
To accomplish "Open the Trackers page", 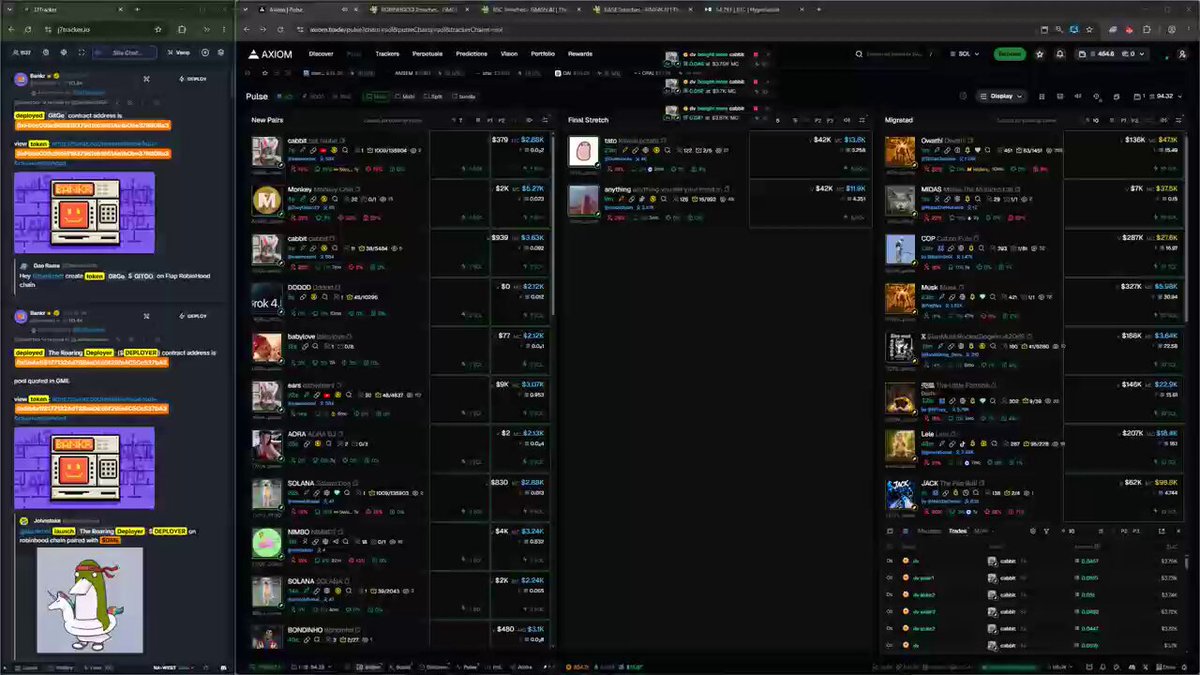I will click(x=387, y=54).
